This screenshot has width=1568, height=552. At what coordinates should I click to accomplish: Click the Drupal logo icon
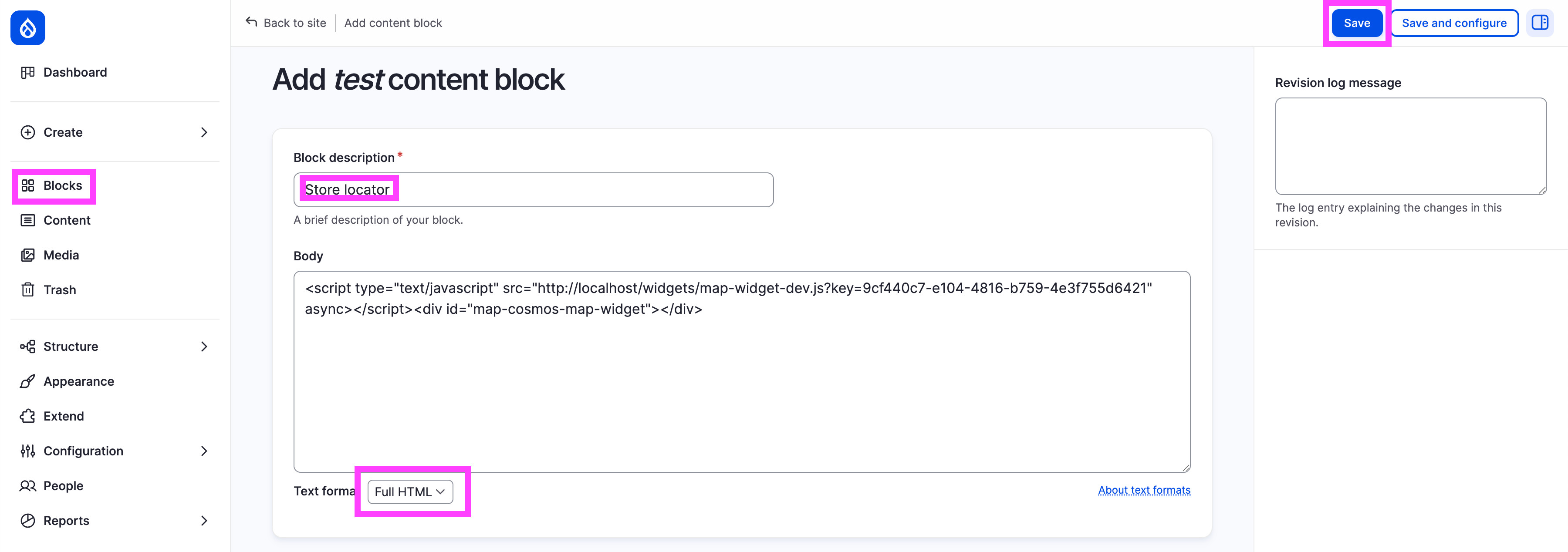tap(27, 27)
